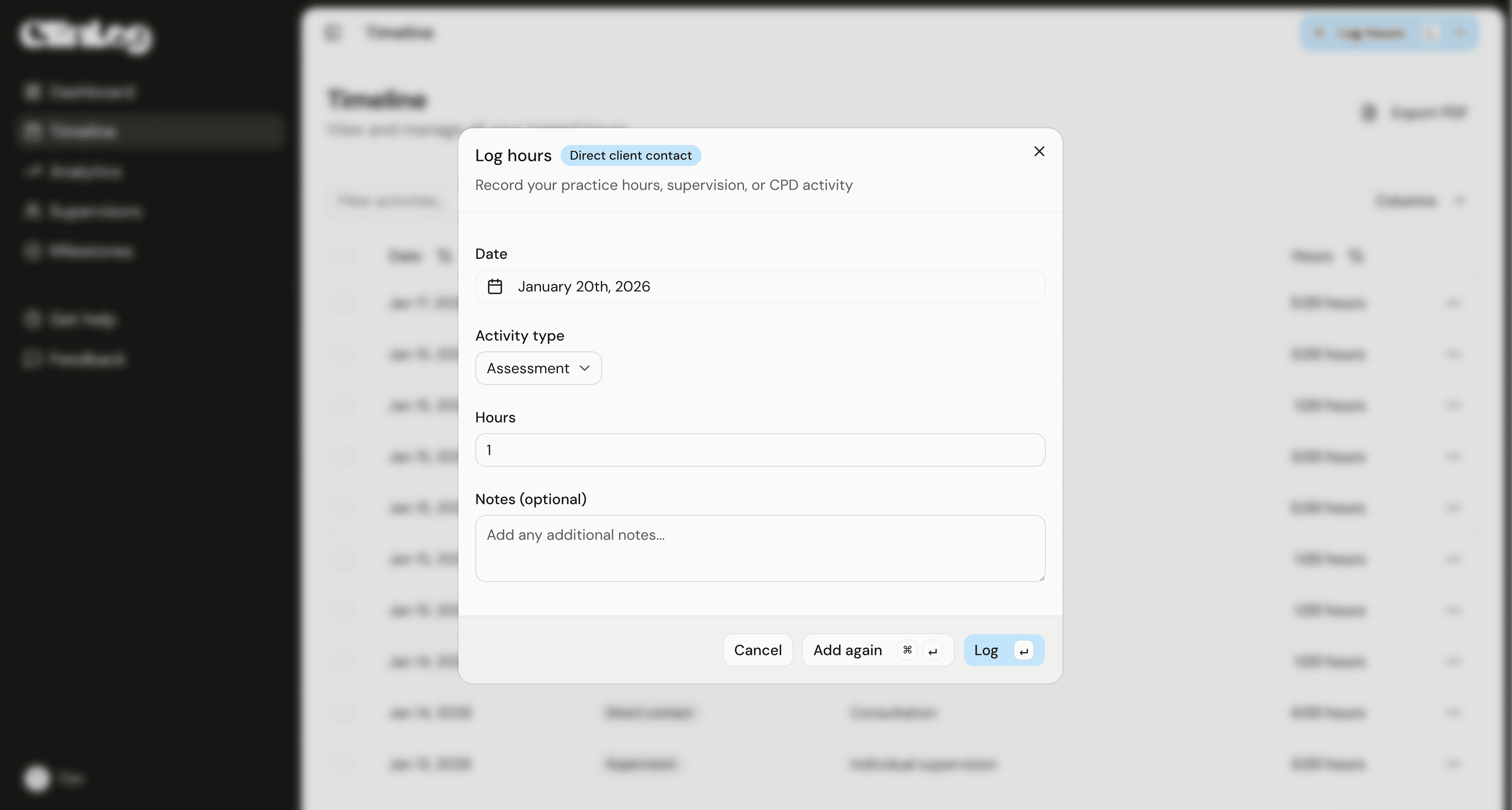
Task: Toggle the sidebar icon beside the Timeline header
Action: (x=332, y=32)
